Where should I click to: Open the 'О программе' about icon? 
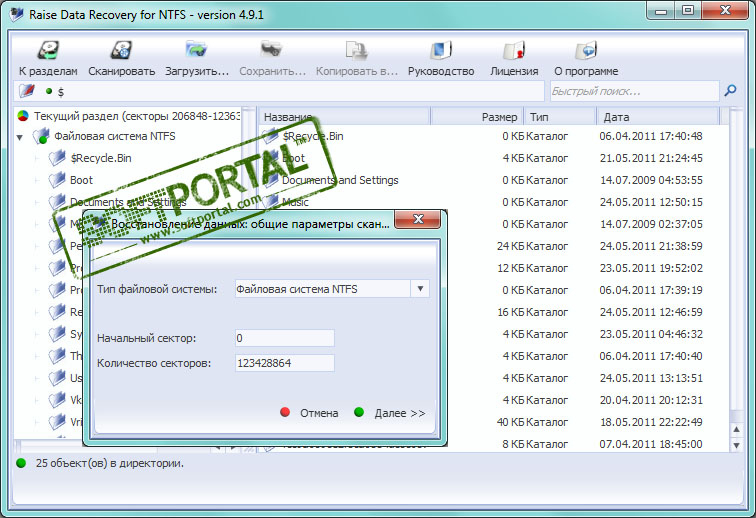pos(586,51)
